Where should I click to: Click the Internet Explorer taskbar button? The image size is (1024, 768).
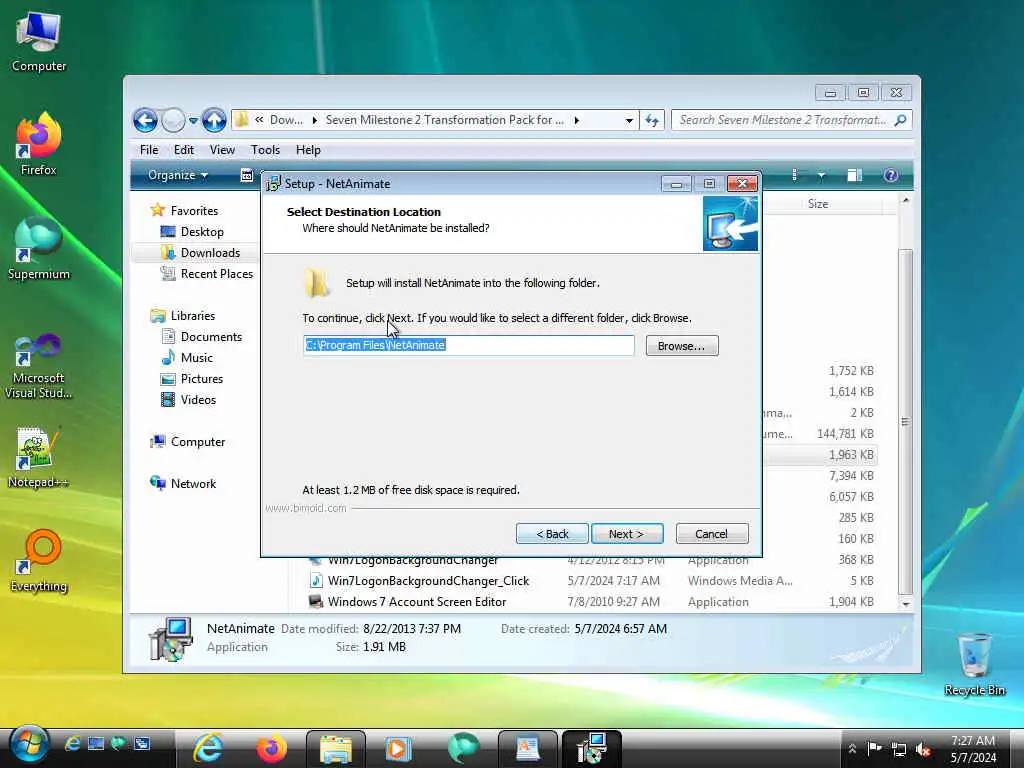tap(209, 748)
